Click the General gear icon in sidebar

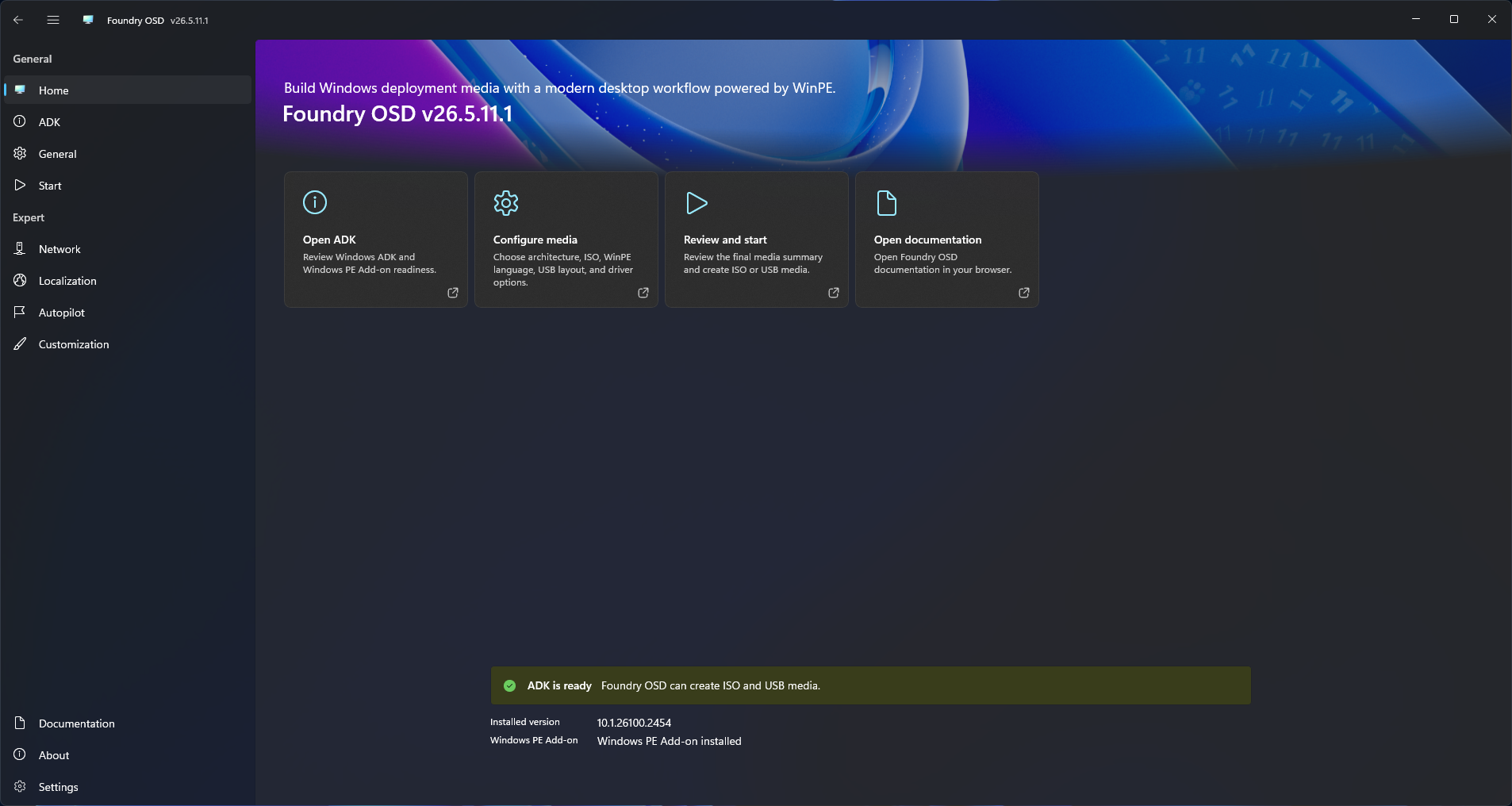click(x=20, y=153)
